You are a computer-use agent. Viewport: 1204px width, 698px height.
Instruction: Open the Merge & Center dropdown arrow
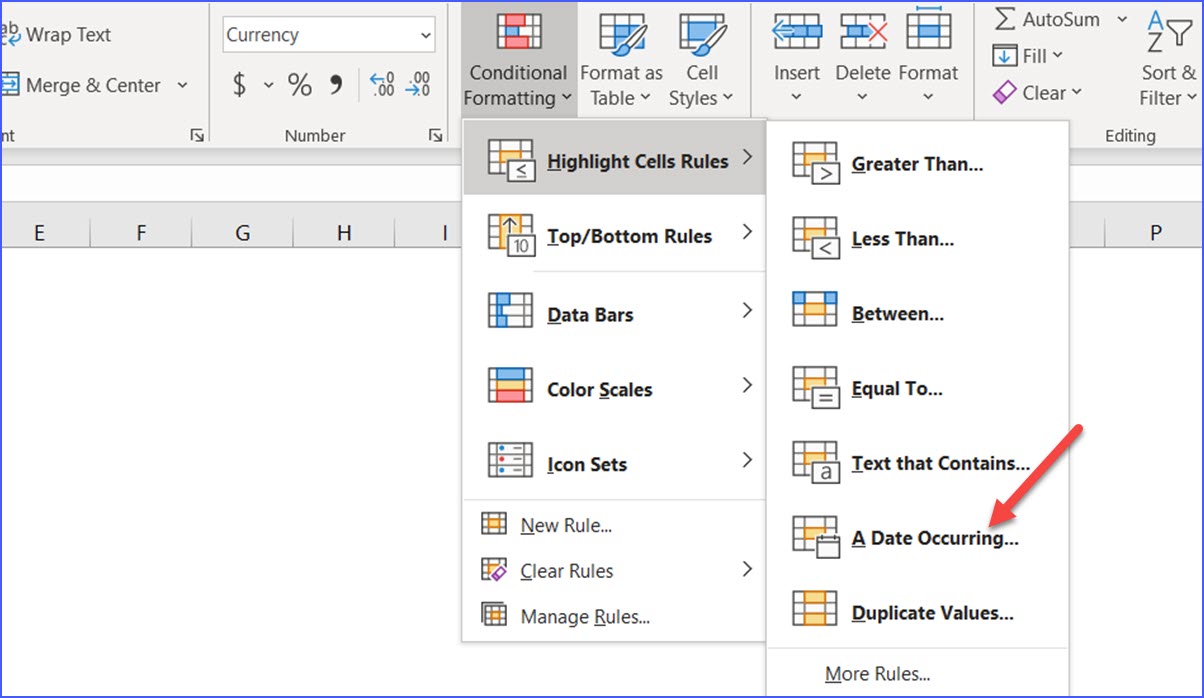pos(183,86)
